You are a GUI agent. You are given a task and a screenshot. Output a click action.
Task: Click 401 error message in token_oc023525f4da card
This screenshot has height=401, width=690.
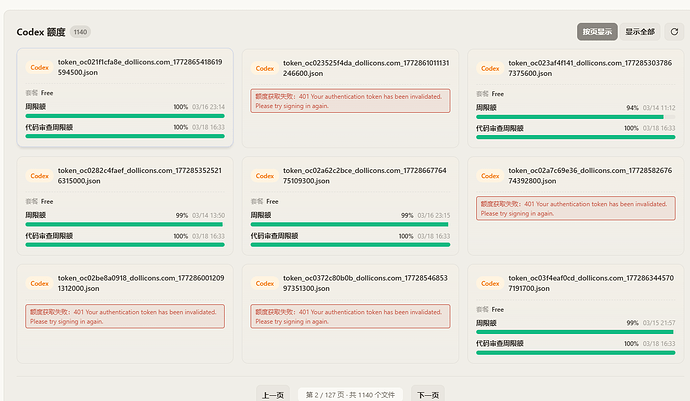click(x=350, y=101)
